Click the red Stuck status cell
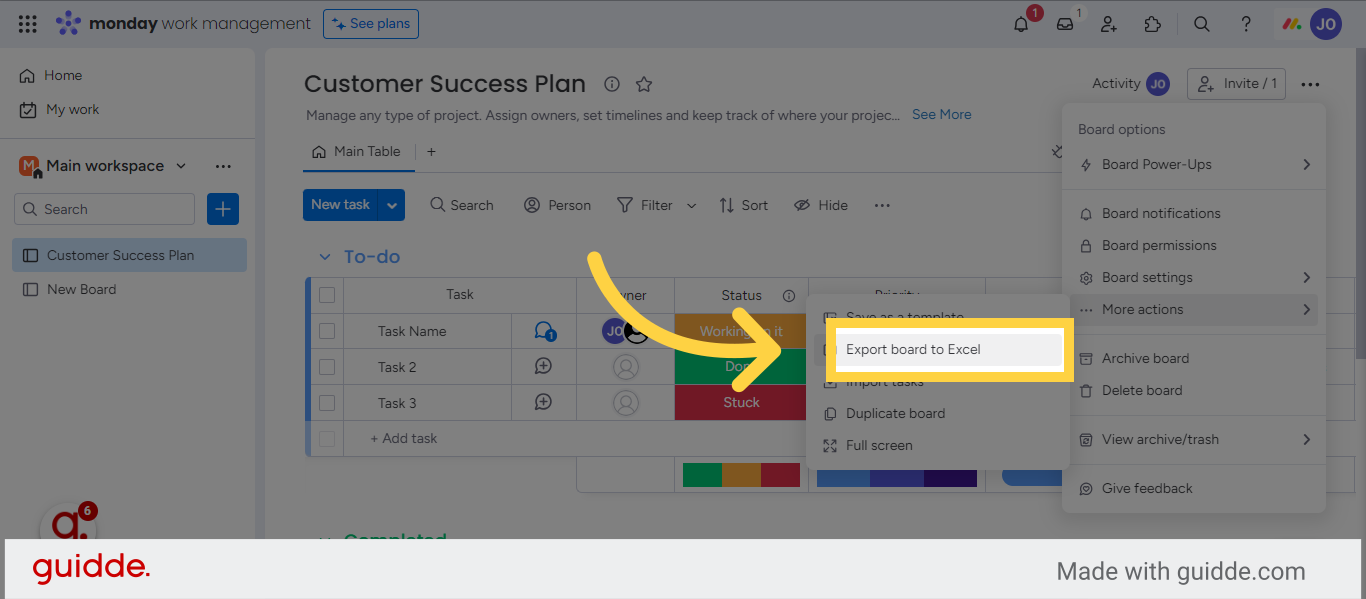The width and height of the screenshot is (1366, 599). coord(741,403)
